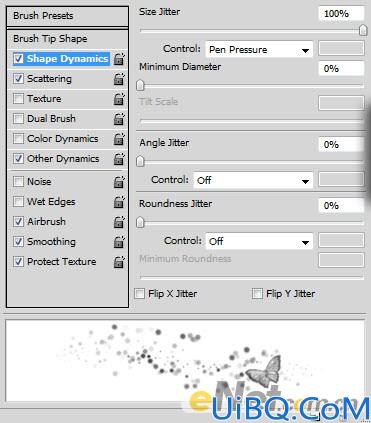This screenshot has height=423, width=371.
Task: Check the Flip X Jitter box
Action: point(139,294)
